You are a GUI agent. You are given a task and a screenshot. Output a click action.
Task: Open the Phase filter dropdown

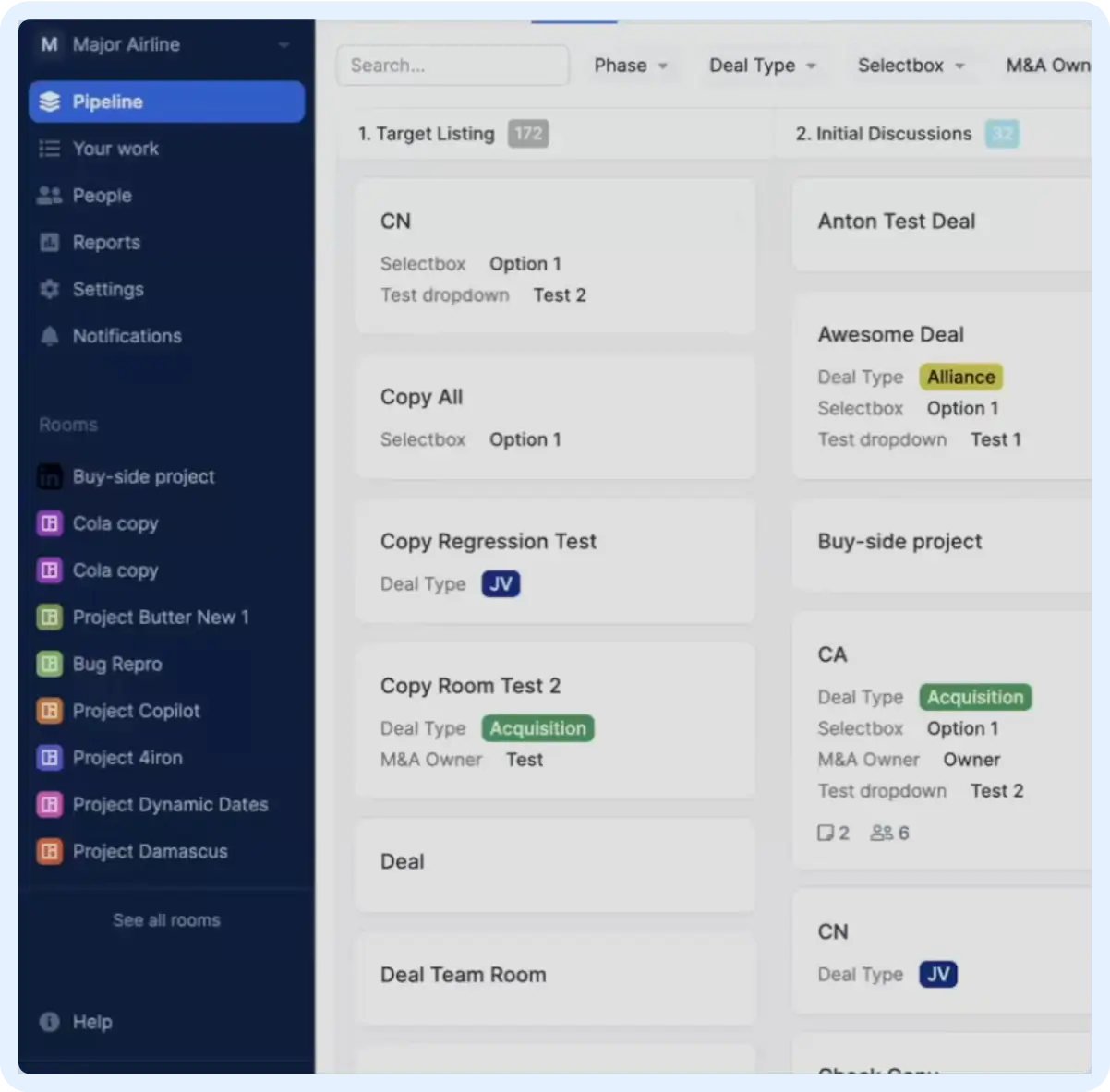[633, 65]
